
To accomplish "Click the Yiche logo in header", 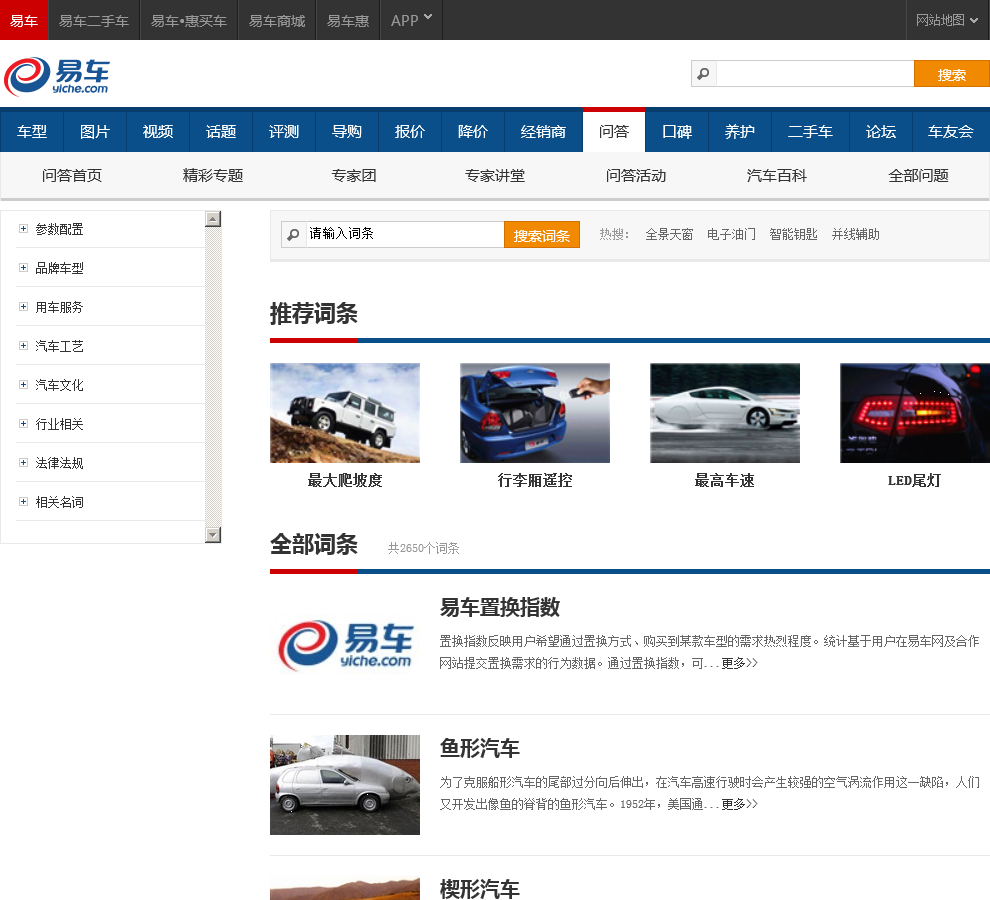I will point(57,76).
